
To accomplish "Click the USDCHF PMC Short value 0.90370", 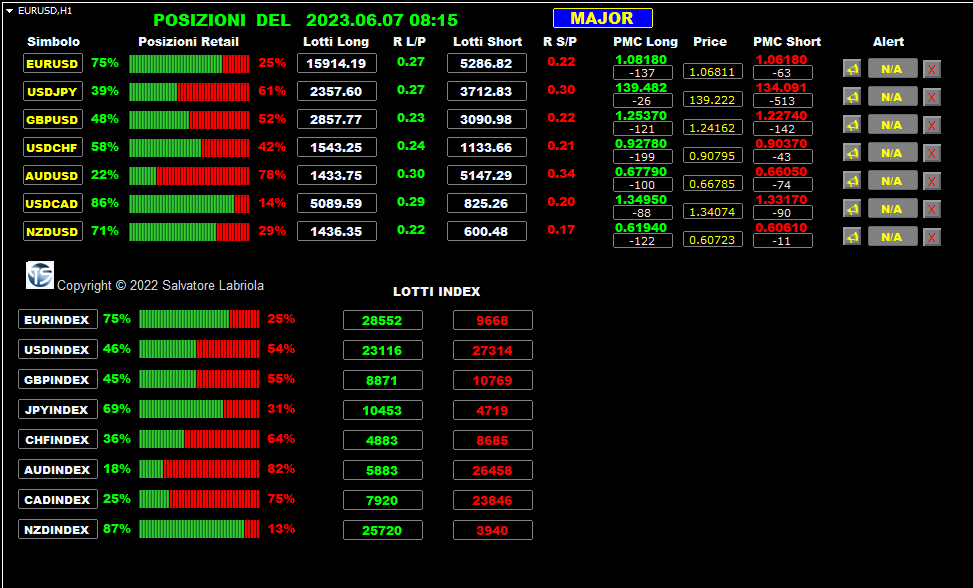I will point(781,143).
